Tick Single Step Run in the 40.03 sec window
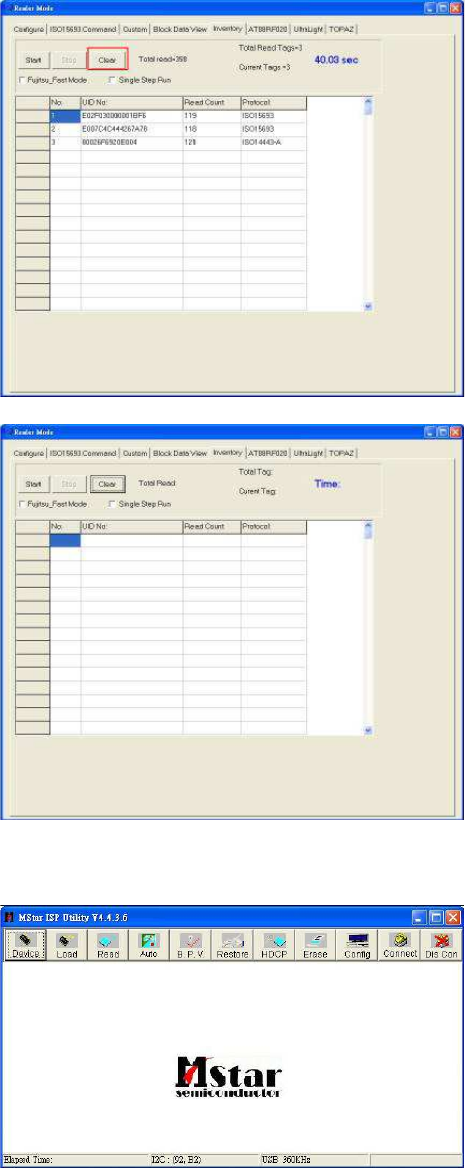 [x=113, y=79]
